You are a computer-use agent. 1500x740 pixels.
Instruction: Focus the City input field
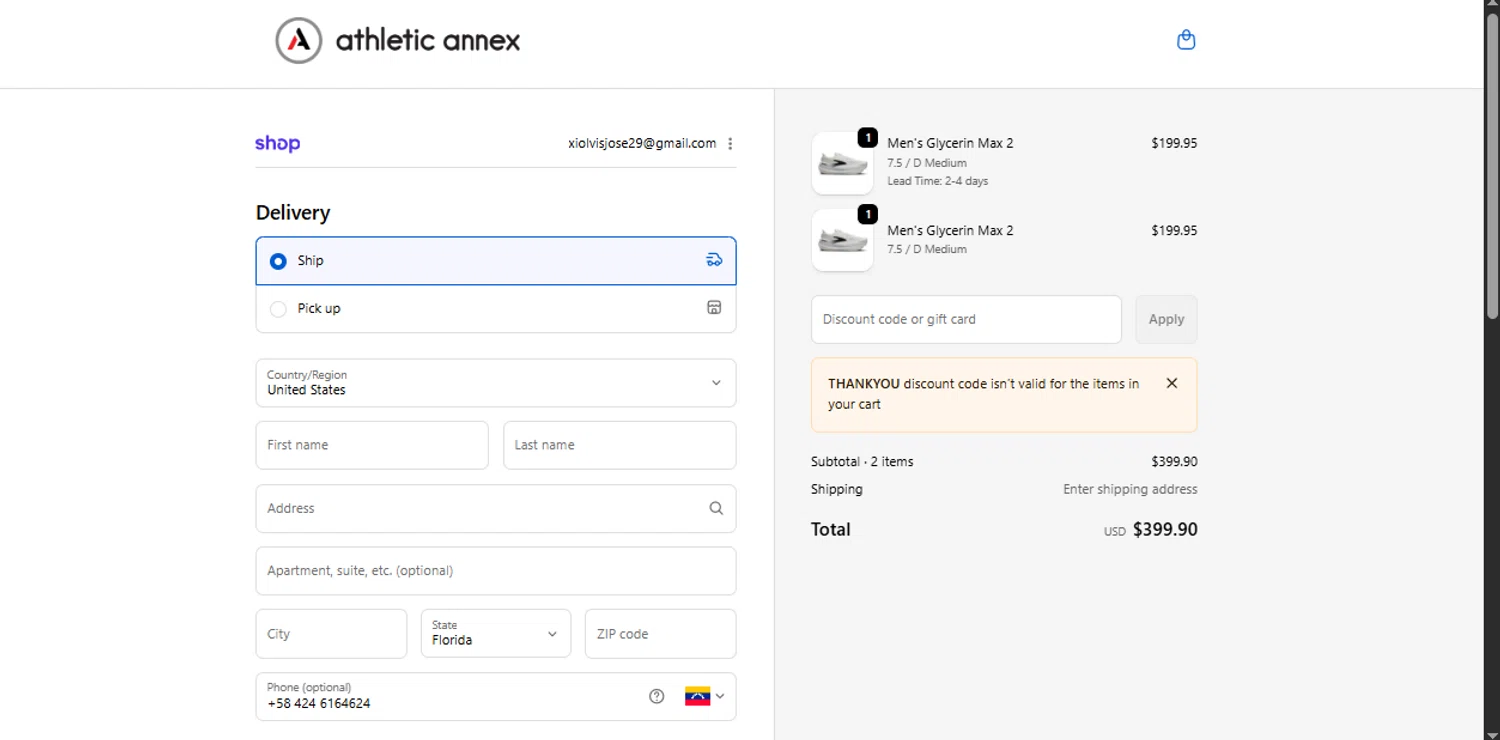[x=331, y=634]
